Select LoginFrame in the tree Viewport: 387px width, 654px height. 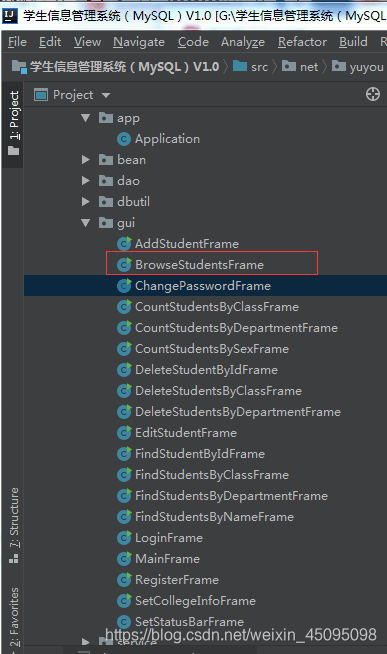tap(169, 538)
